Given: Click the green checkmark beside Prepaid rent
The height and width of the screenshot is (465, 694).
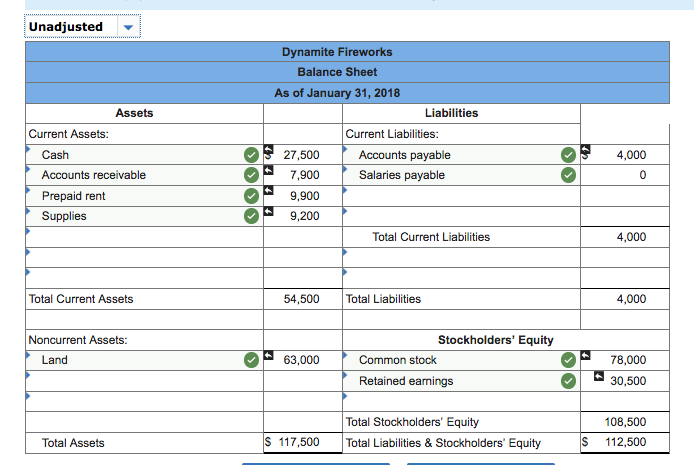Looking at the screenshot, I should click(251, 196).
